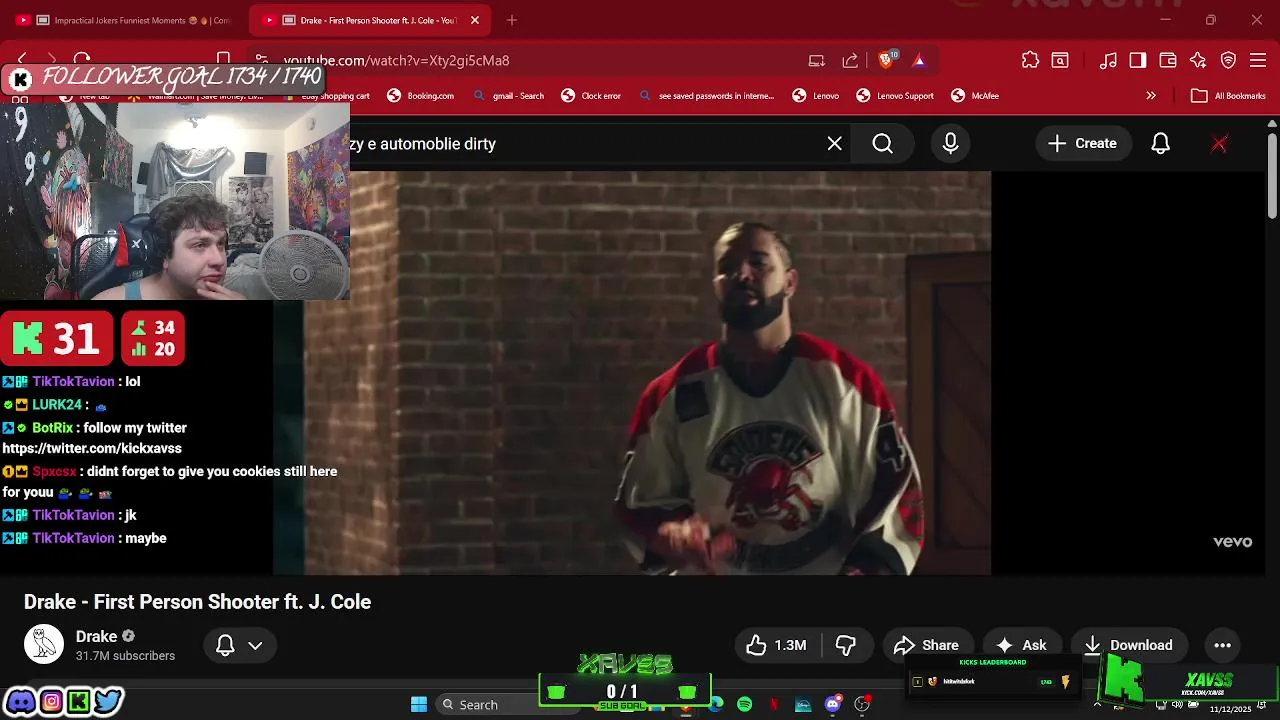This screenshot has height=720, width=1280.
Task: Open saved passwords bookmark
Action: 707,96
